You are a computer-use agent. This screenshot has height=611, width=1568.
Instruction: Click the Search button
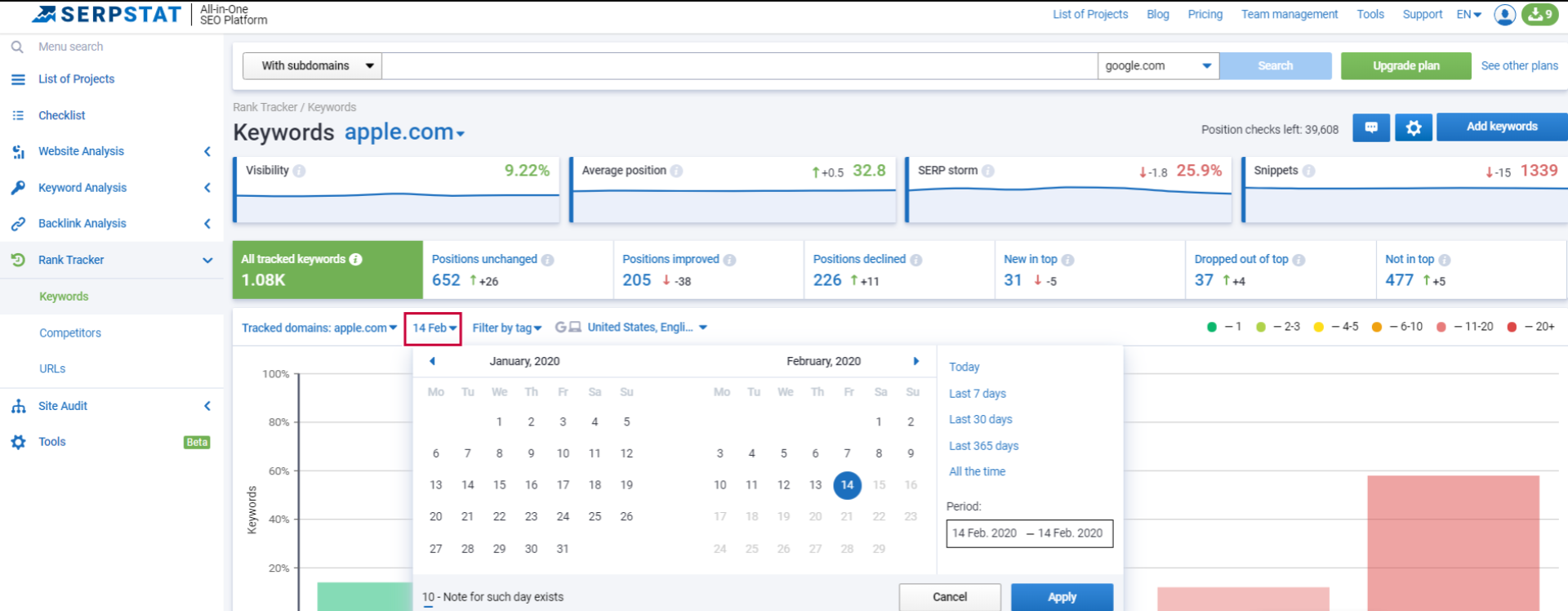(x=1275, y=66)
